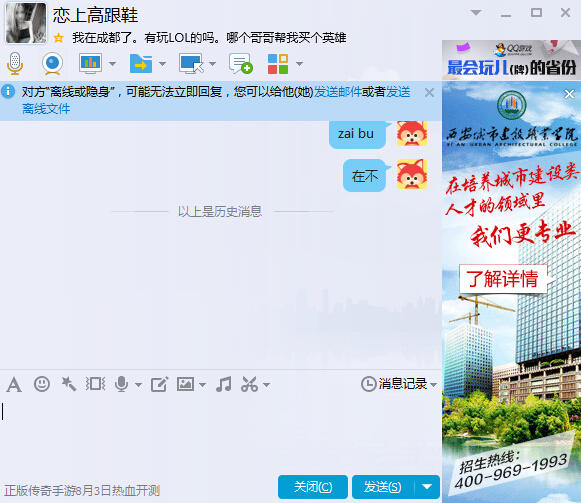
Task: Expand the voice message dropdown arrow
Action: pos(138,385)
